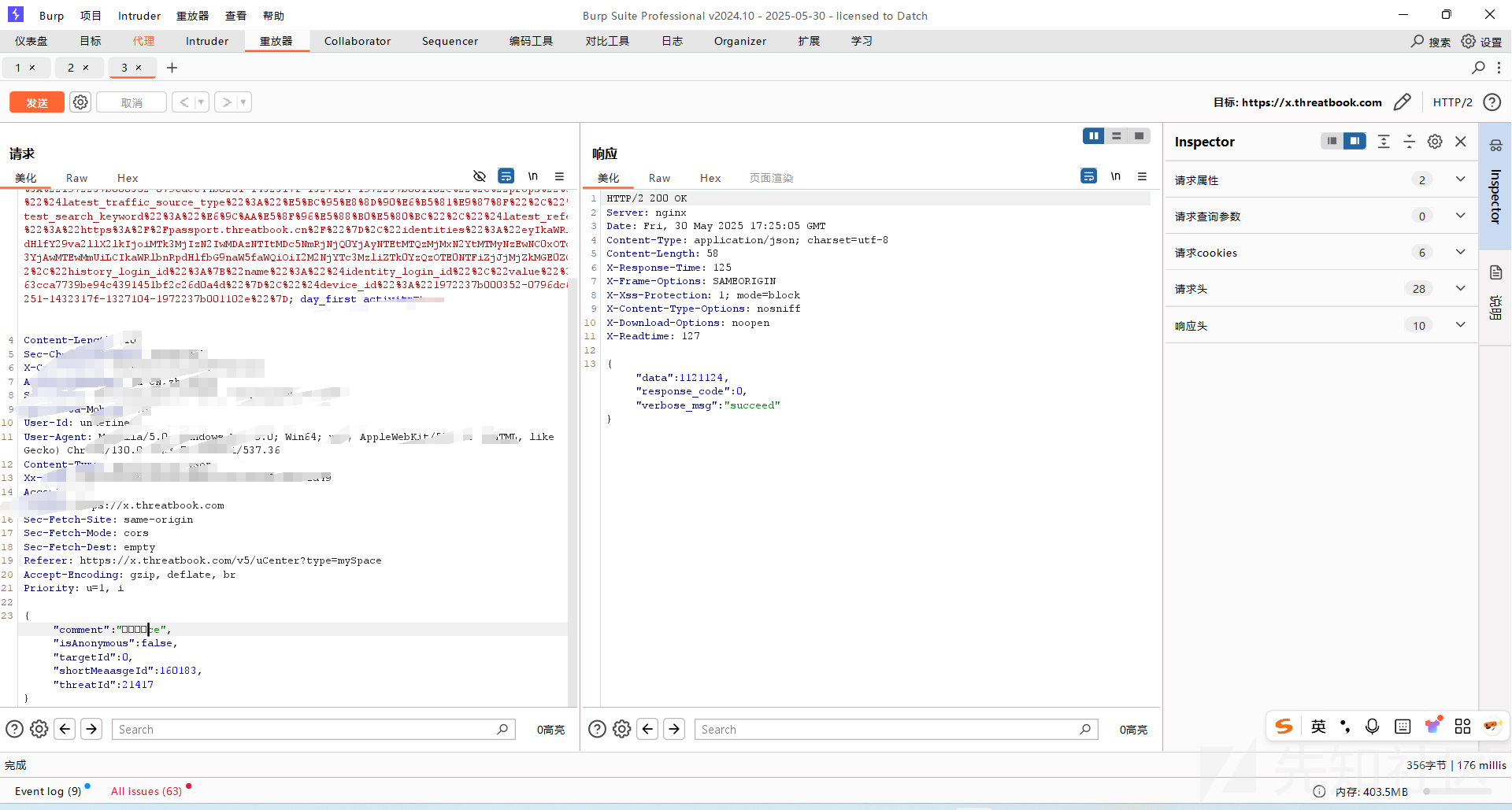Toggle request word-wrap icon
The image size is (1512, 810).
pyautogui.click(x=506, y=176)
